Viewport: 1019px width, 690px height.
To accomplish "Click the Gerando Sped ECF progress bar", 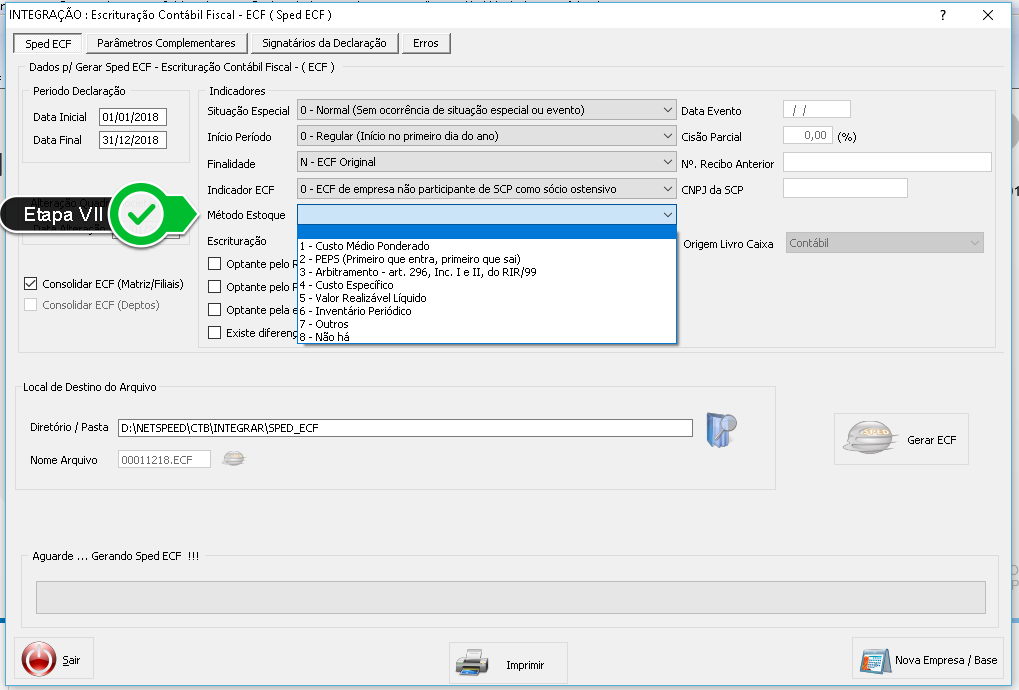I will 510,597.
